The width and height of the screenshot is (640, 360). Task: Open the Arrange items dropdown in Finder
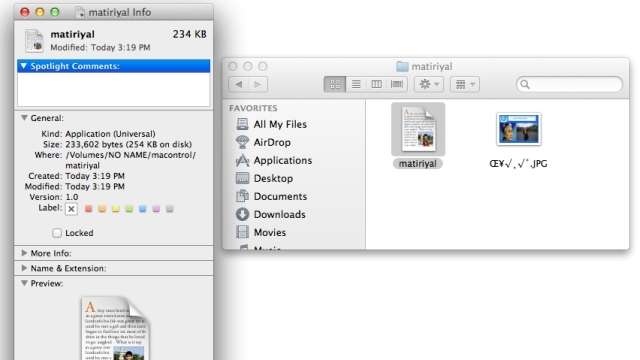pos(465,84)
